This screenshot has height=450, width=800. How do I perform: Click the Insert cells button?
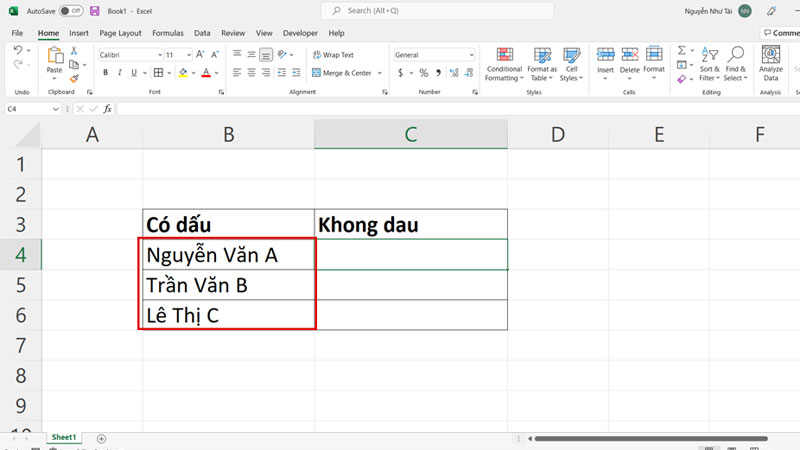[605, 64]
